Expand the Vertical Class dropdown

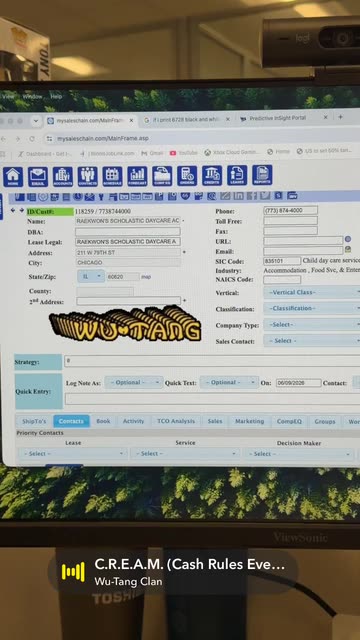(312, 292)
